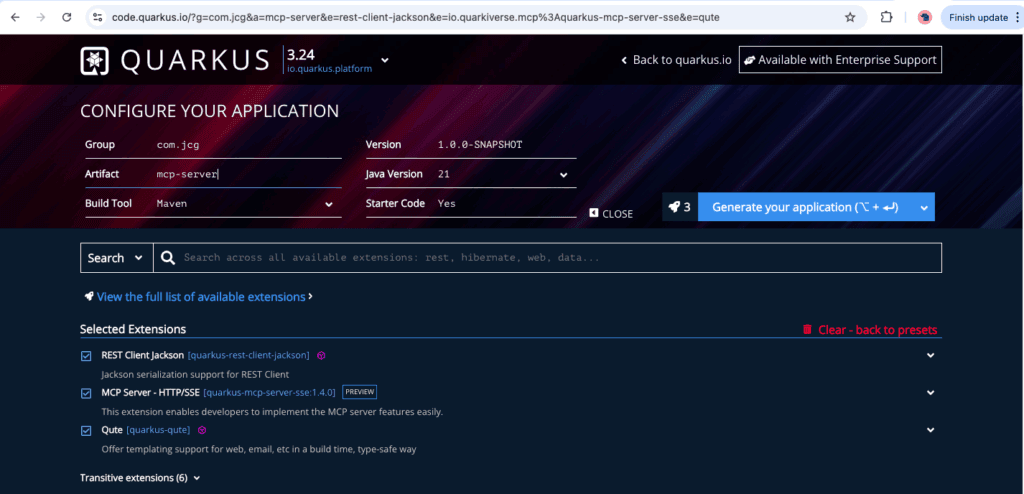Open the Chrome profile avatar
The image size is (1024, 494).
point(924,18)
